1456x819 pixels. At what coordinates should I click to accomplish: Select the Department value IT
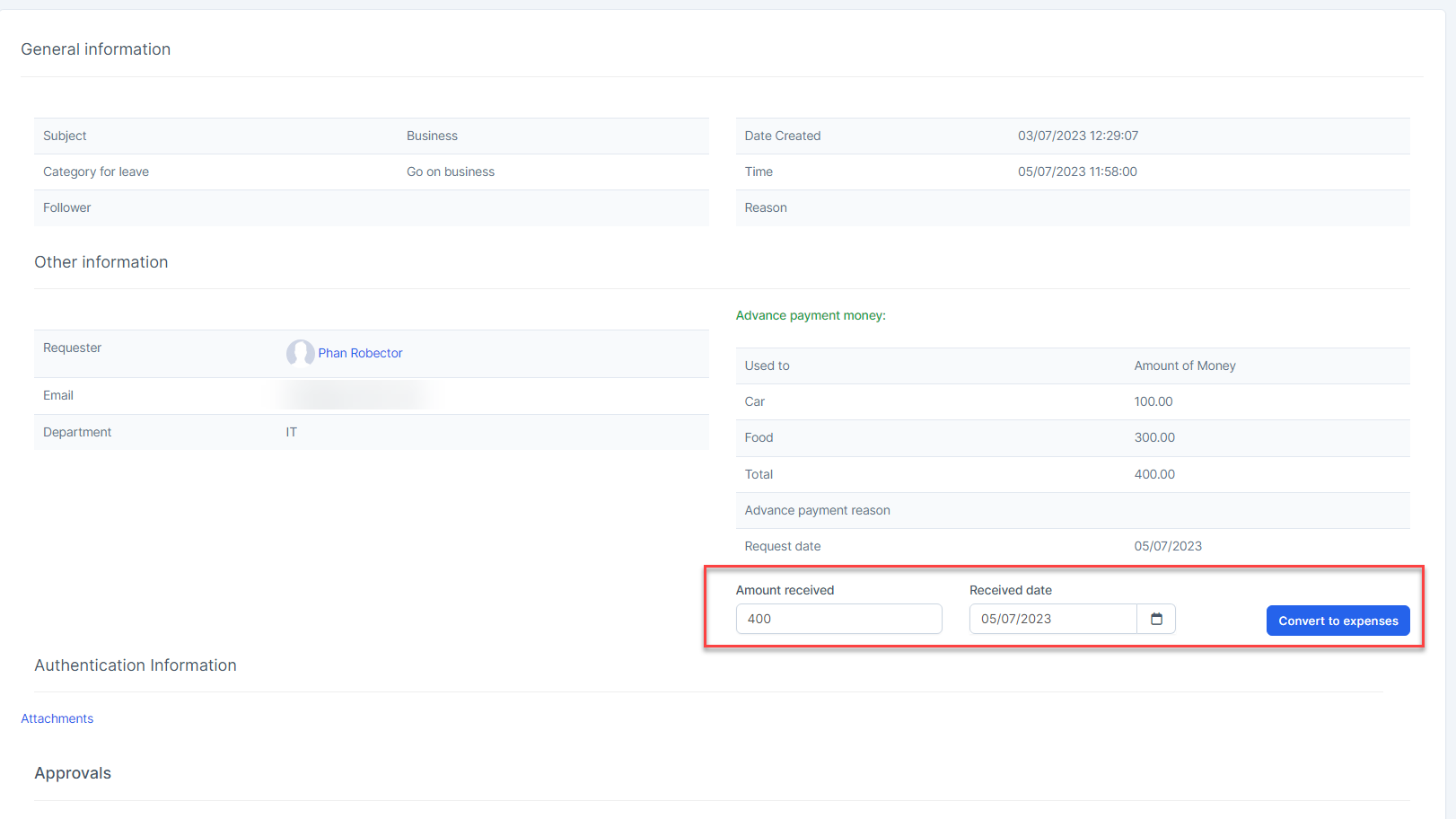292,432
